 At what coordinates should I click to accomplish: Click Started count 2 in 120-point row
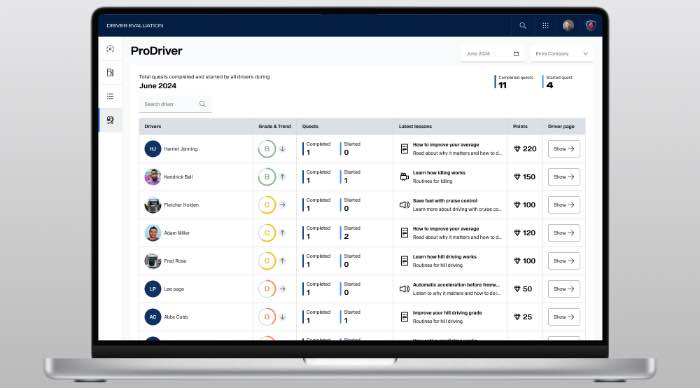(346, 237)
